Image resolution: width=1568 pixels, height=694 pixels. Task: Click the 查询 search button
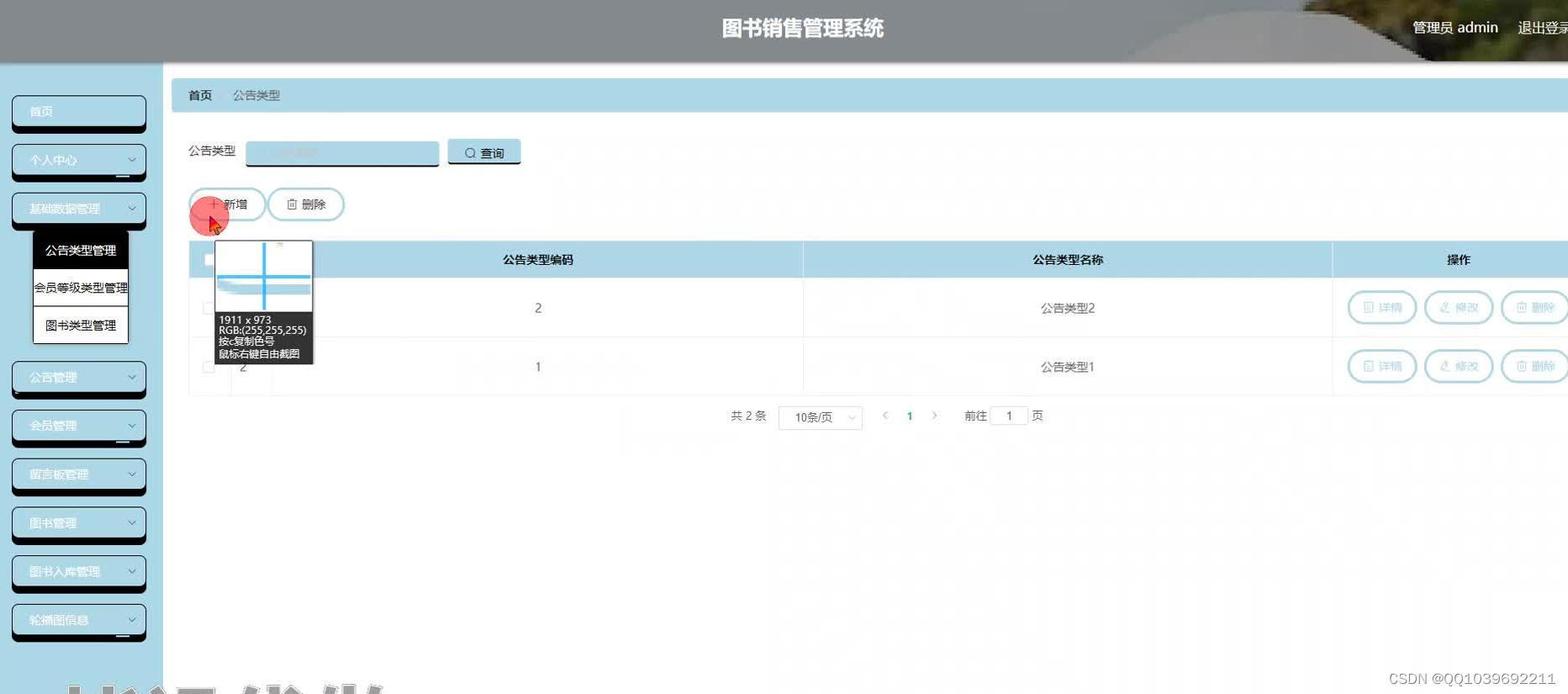click(x=484, y=152)
